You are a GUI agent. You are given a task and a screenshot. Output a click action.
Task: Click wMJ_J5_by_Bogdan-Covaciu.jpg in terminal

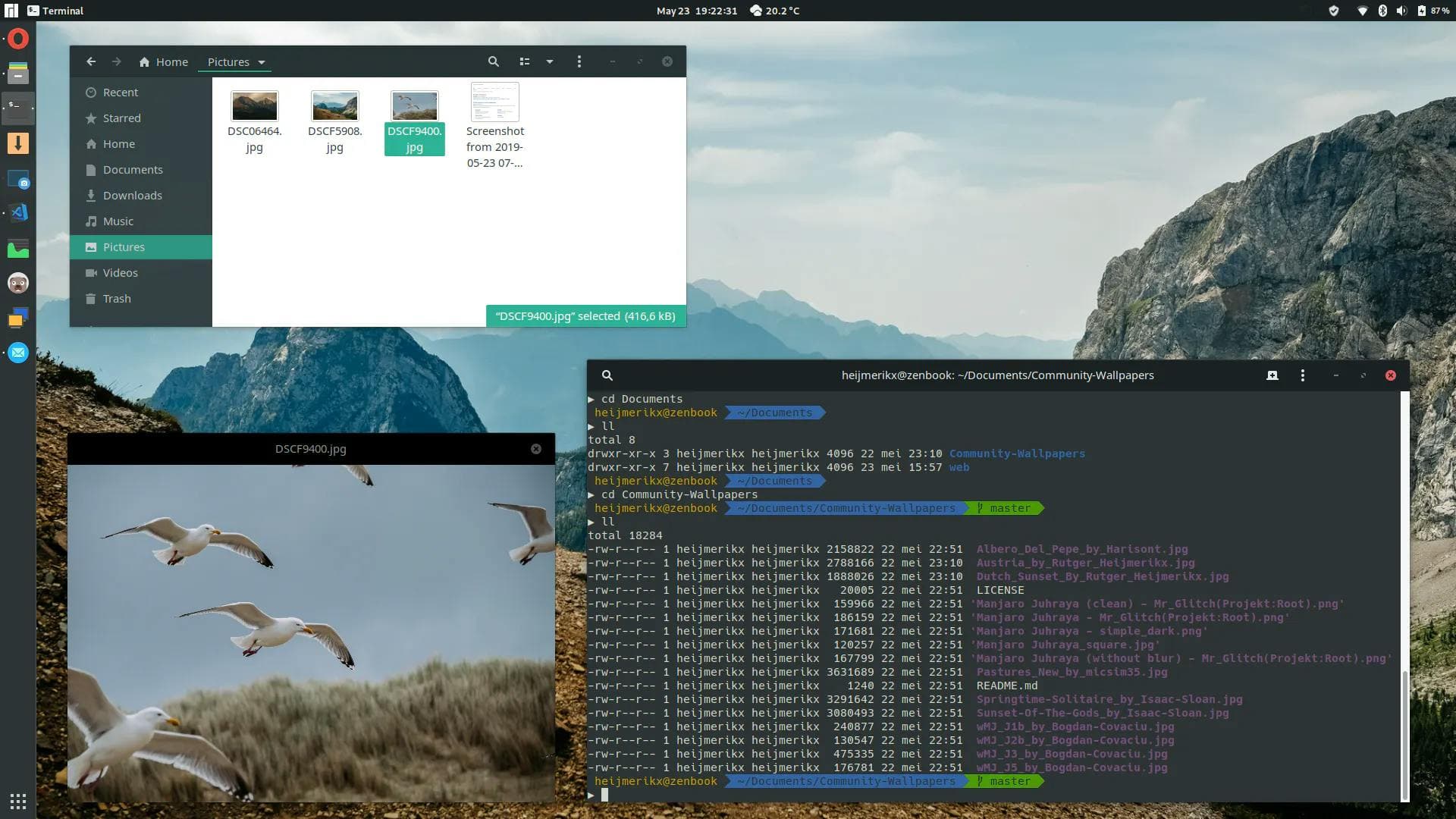pyautogui.click(x=1072, y=767)
